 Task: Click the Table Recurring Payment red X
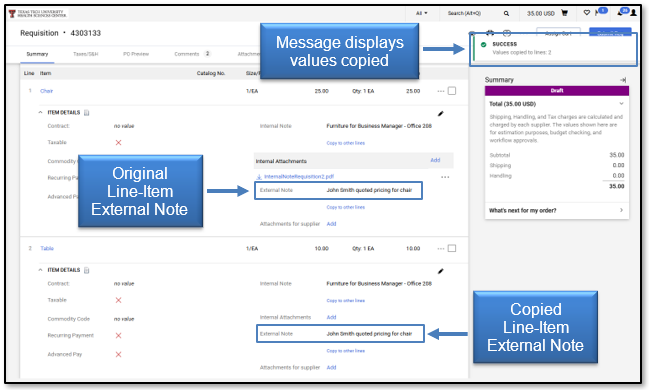118,336
